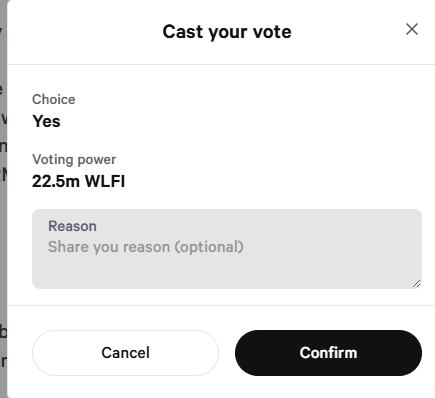This screenshot has height=398, width=435.
Task: Click the divider above Cancel and Confirm
Action: click(x=221, y=305)
